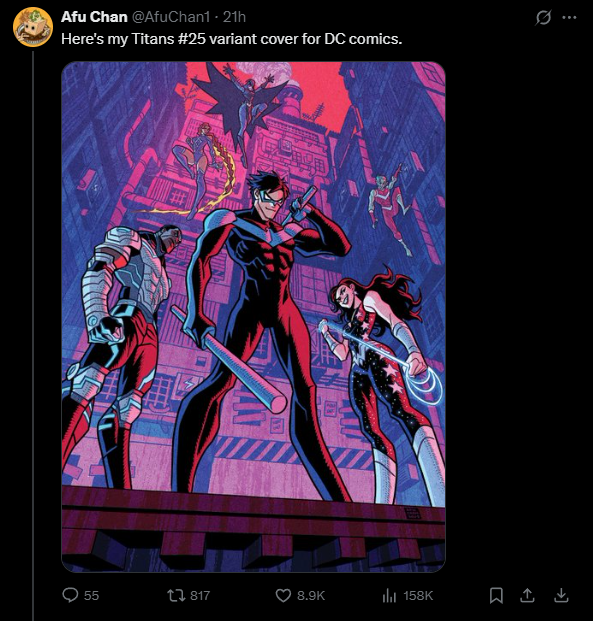Viewport: 593px width, 621px height.
Task: Click the download arrow icon
Action: point(561,595)
